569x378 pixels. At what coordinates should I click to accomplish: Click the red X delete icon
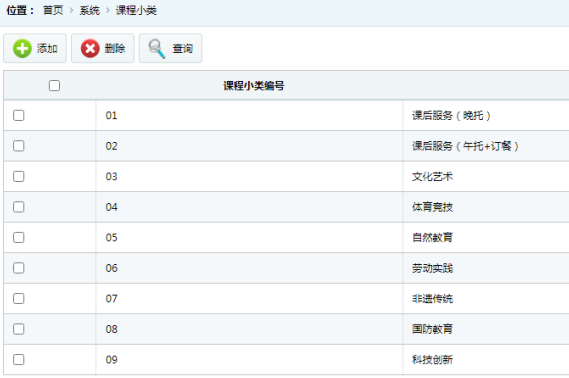(x=90, y=48)
